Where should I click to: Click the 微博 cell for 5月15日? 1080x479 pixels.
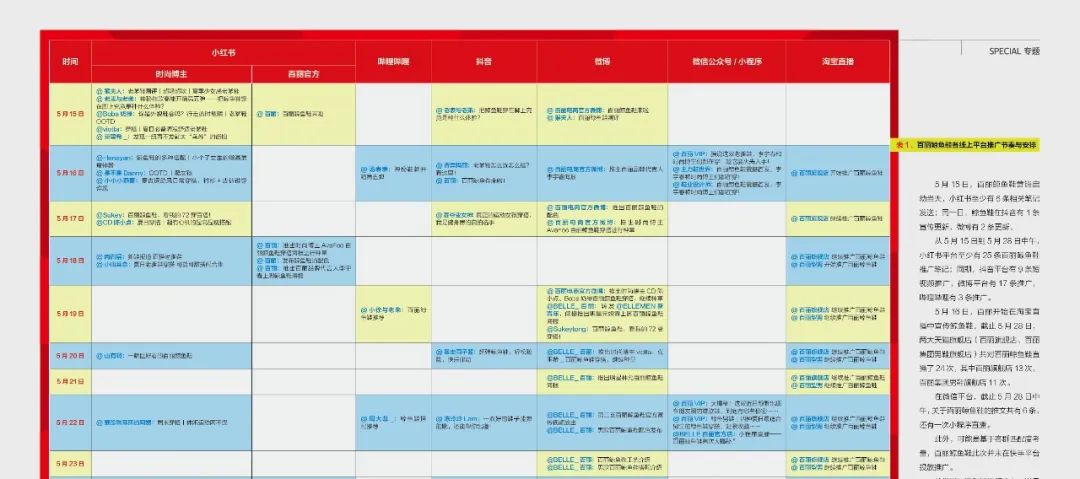(602, 114)
